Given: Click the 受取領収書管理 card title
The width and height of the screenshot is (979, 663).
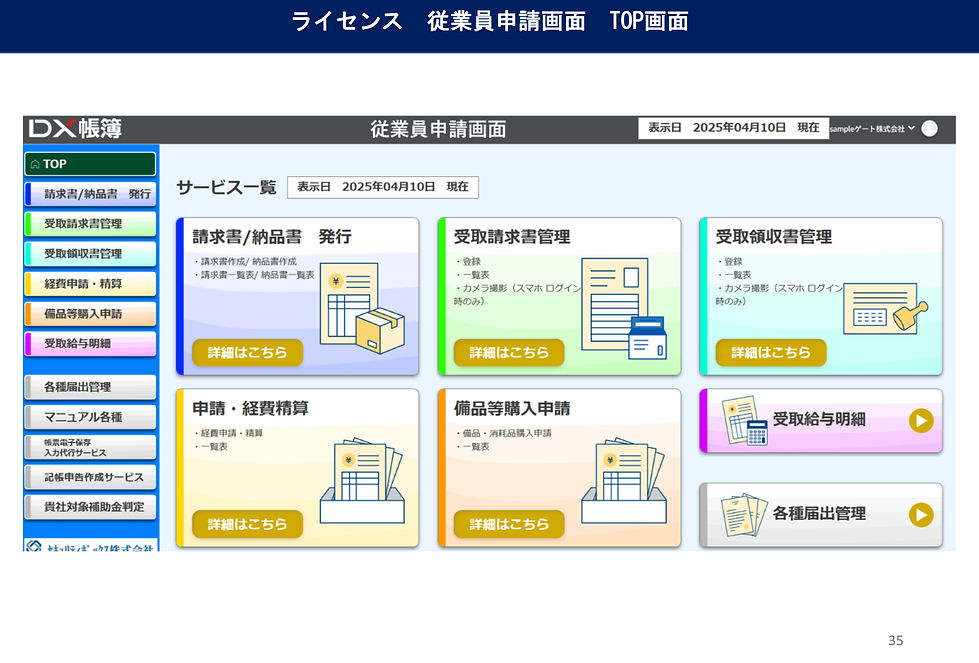Looking at the screenshot, I should click(774, 237).
